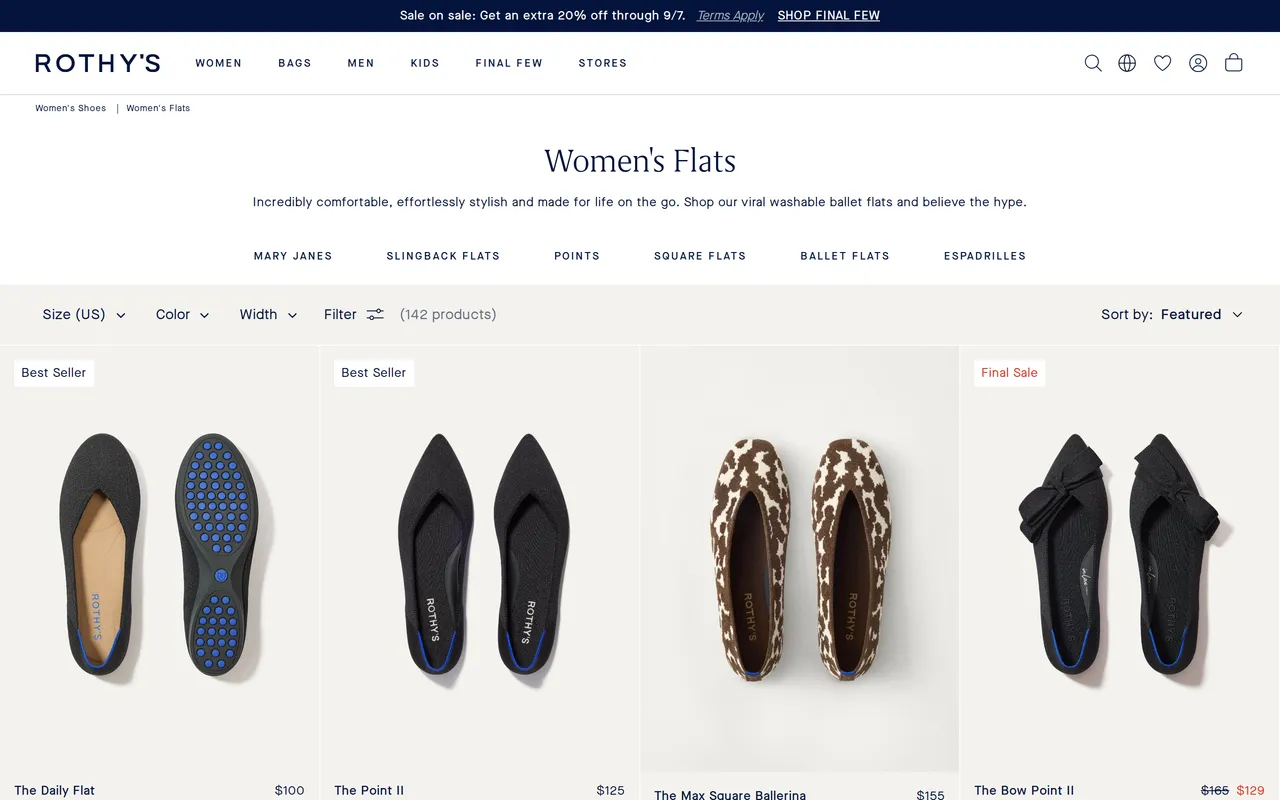Expand the Width filter dropdown
This screenshot has width=1280, height=800.
point(268,314)
